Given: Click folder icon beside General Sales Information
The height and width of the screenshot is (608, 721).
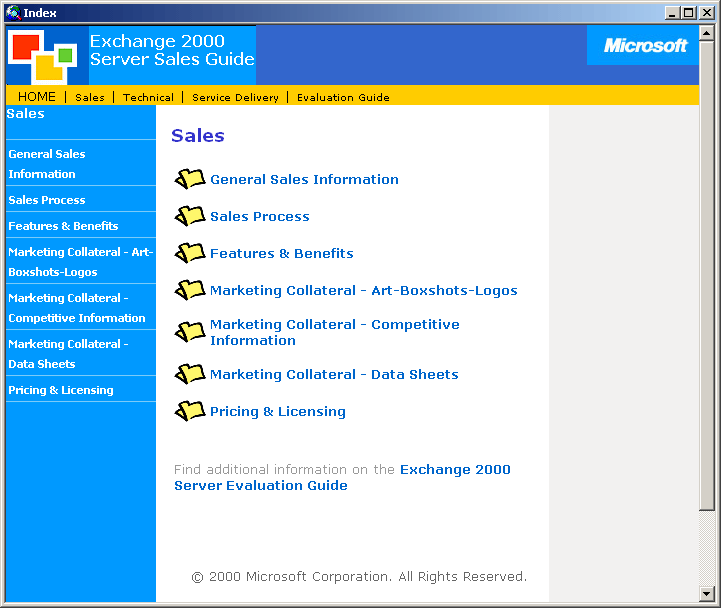Looking at the screenshot, I should [x=190, y=179].
